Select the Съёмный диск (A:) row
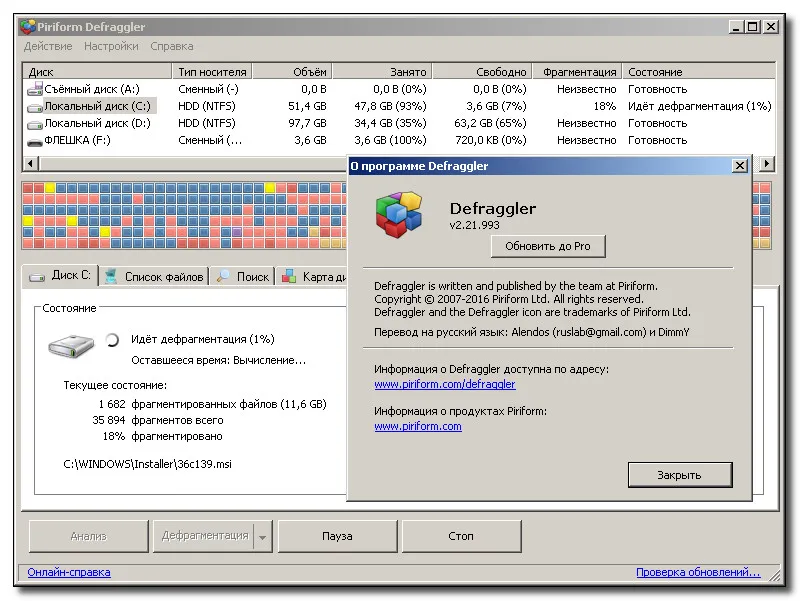The image size is (800, 601). click(399, 89)
